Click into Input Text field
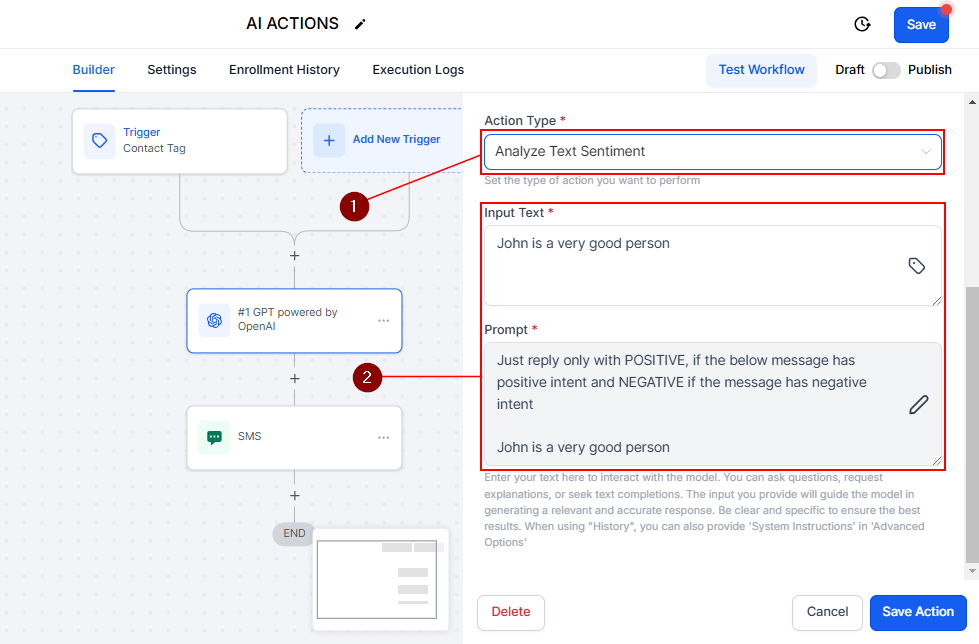979x644 pixels. click(712, 265)
